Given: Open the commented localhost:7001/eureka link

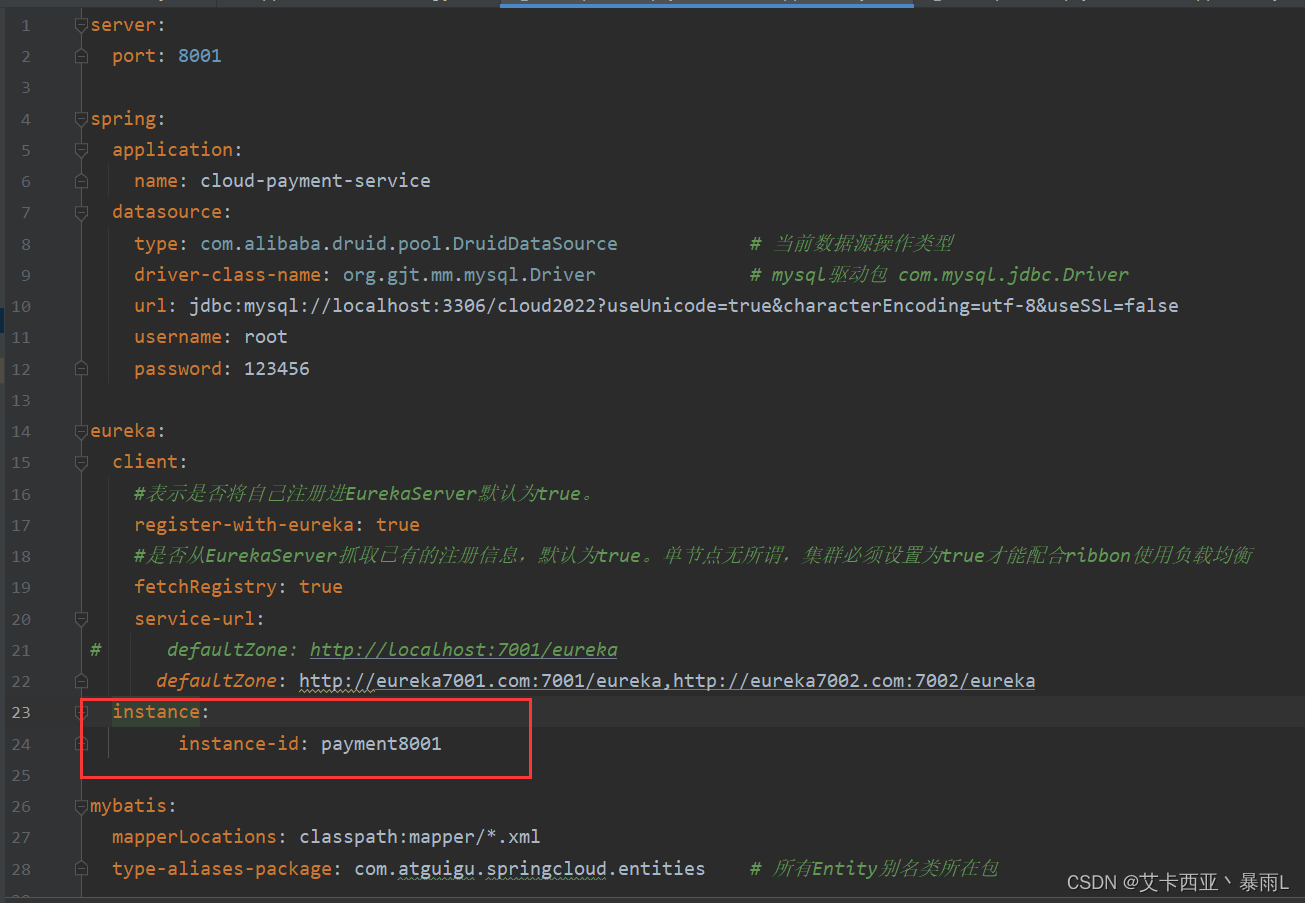Looking at the screenshot, I should click(x=463, y=650).
